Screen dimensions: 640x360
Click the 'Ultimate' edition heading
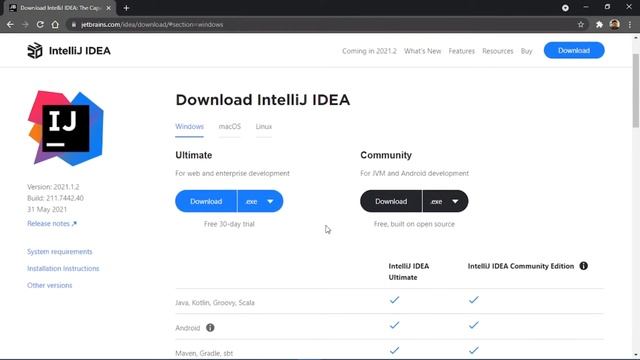point(193,155)
